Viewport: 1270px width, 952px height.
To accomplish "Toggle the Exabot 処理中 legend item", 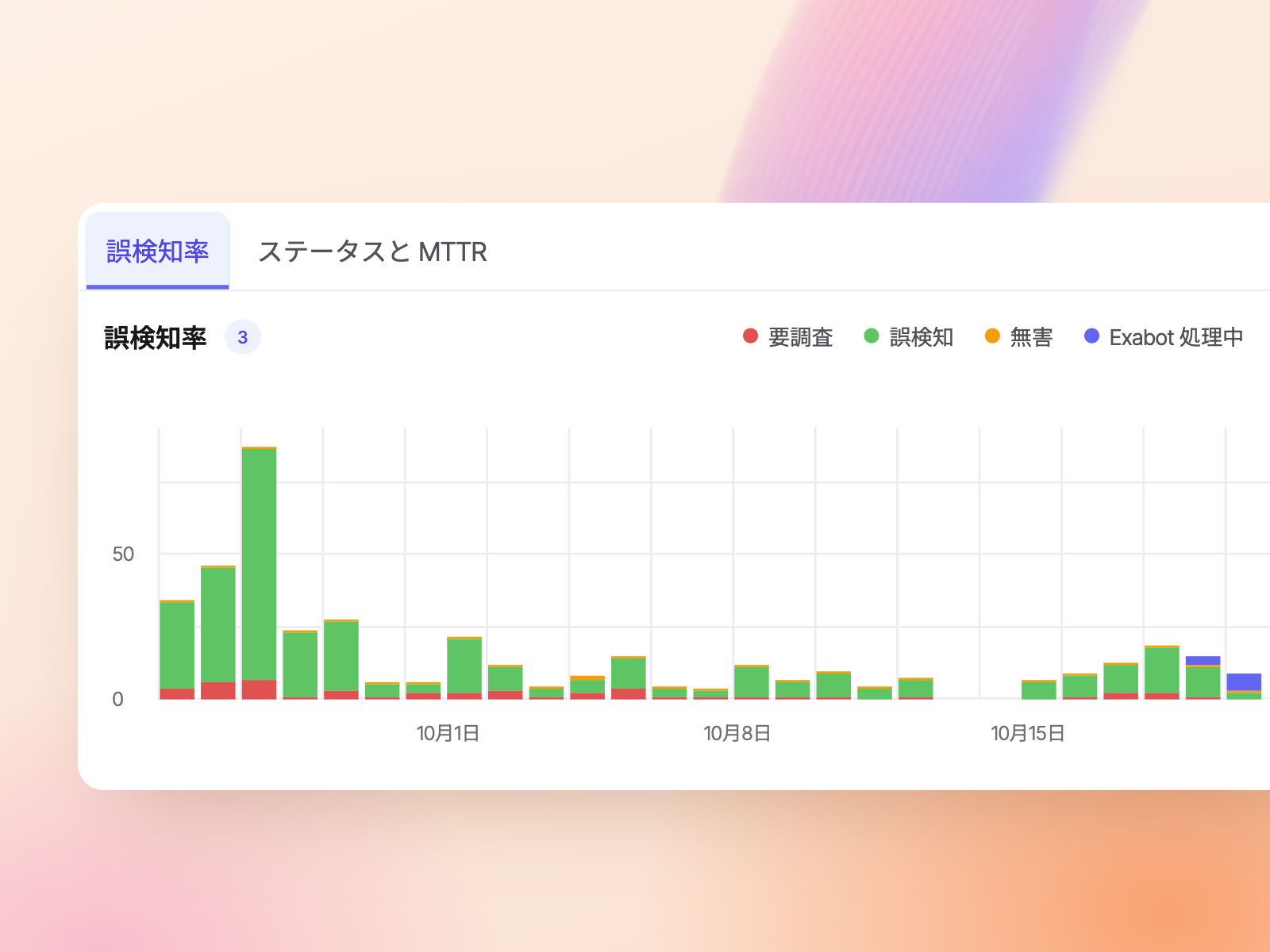I will tap(1164, 337).
